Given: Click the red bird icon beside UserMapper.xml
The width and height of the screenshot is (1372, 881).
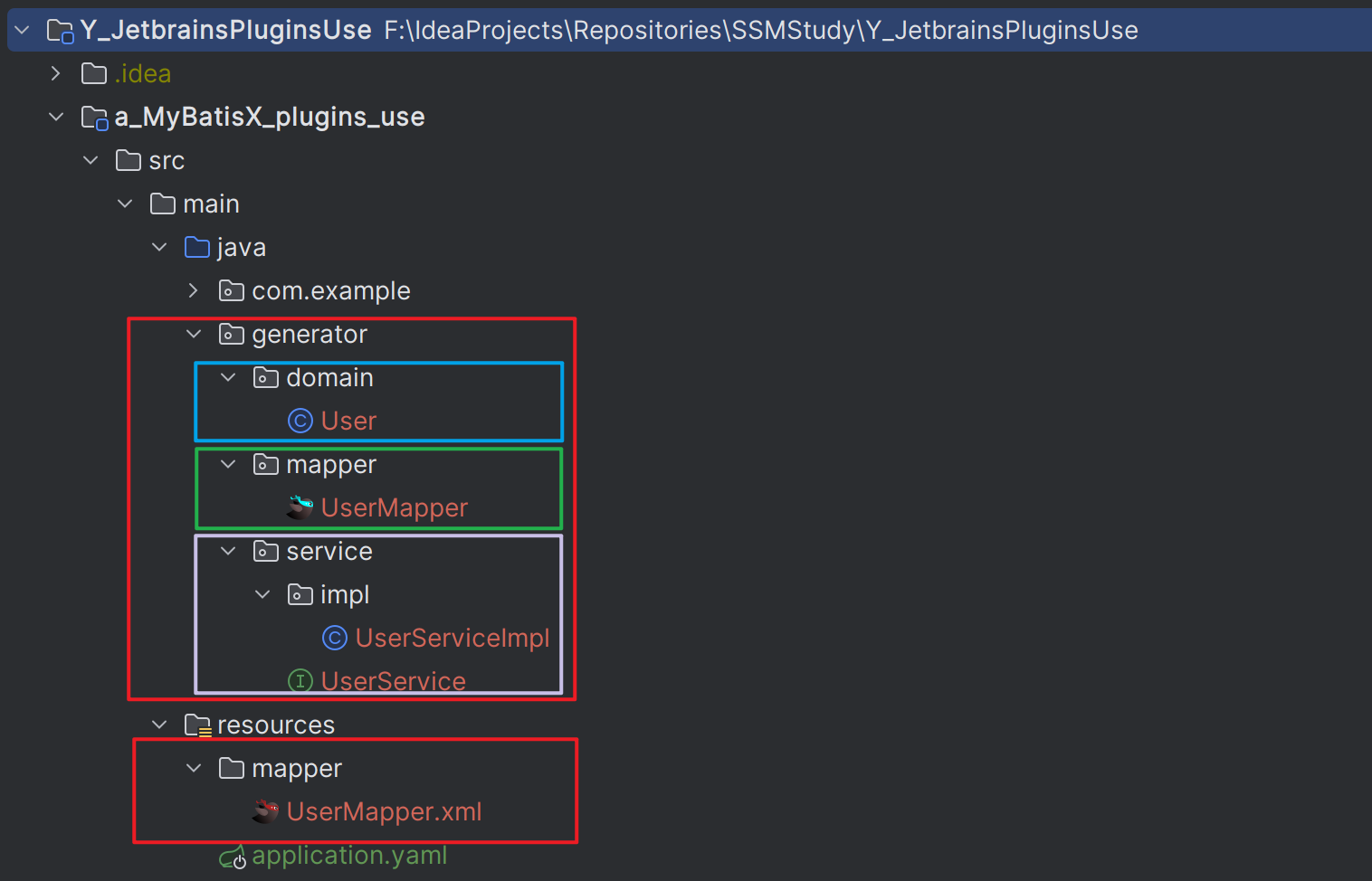Looking at the screenshot, I should coord(265,811).
